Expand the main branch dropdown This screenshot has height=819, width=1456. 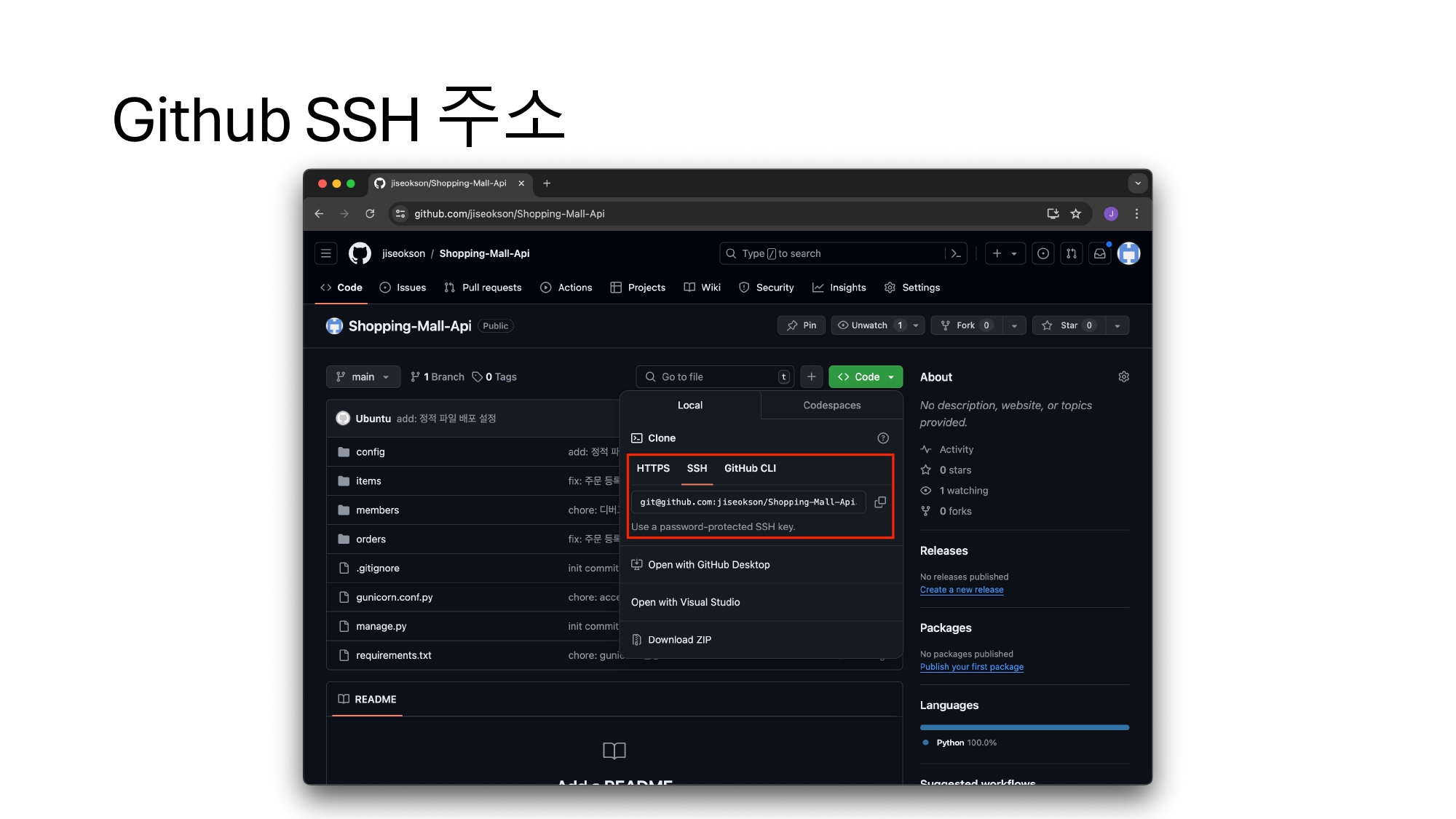tap(363, 377)
